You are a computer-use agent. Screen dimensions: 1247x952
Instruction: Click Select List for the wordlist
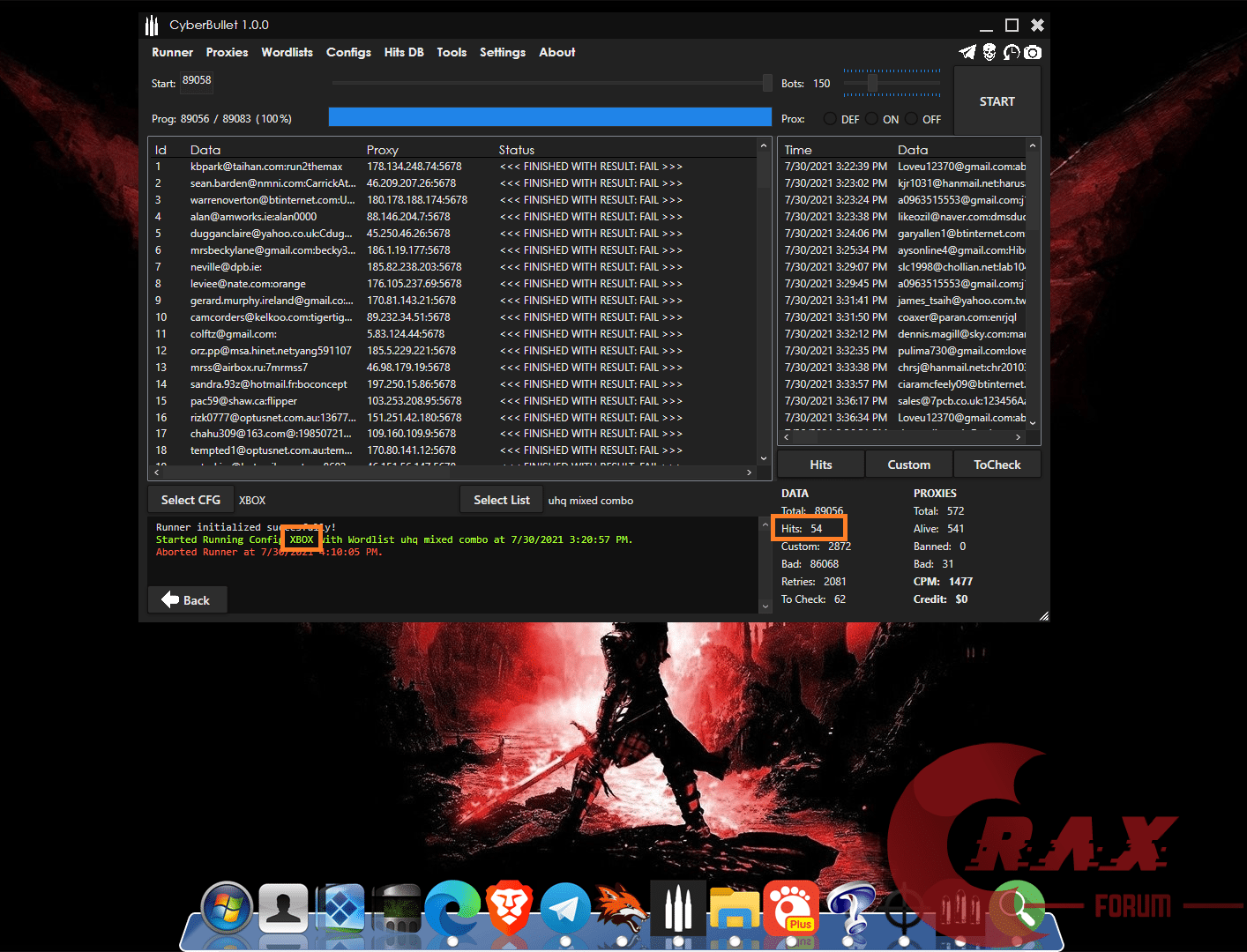coord(501,499)
